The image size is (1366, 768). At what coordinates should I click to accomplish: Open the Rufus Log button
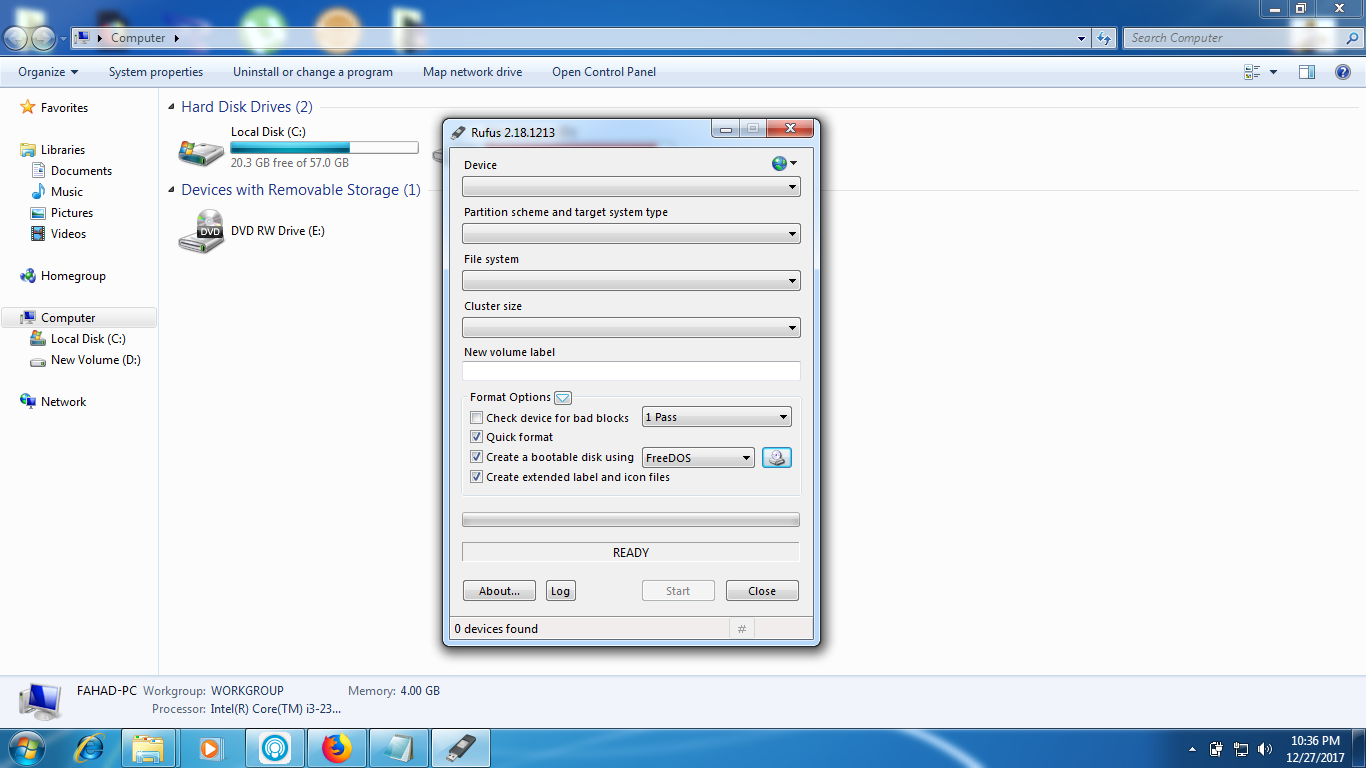point(560,591)
